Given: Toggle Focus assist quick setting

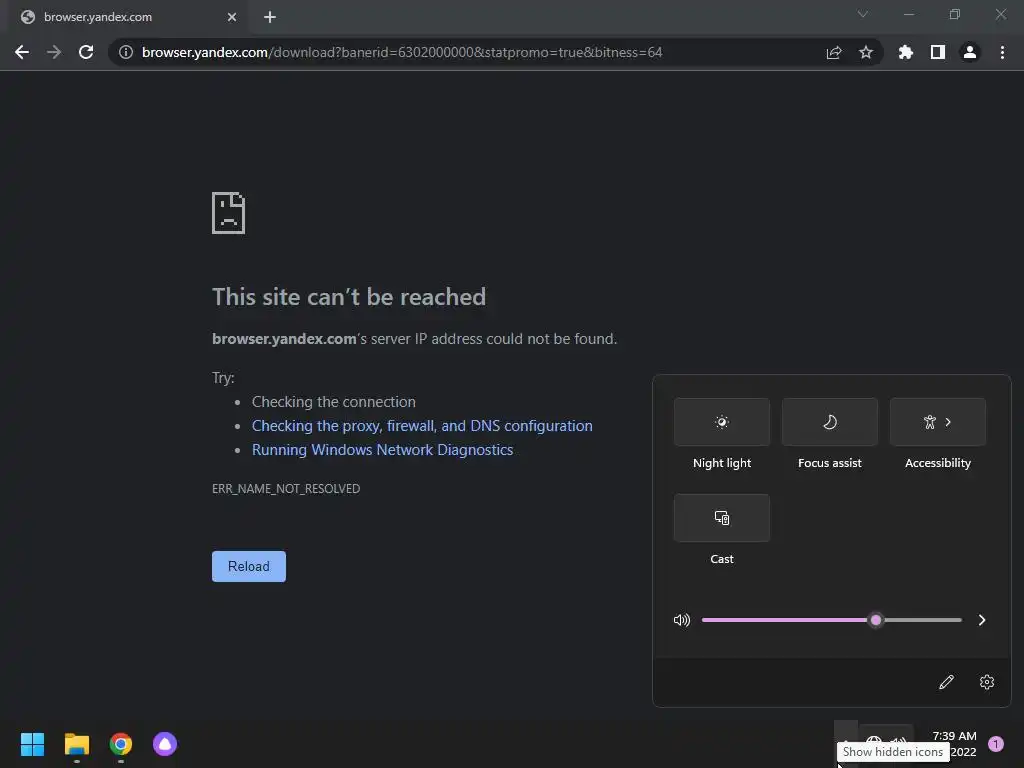Looking at the screenshot, I should [829, 422].
